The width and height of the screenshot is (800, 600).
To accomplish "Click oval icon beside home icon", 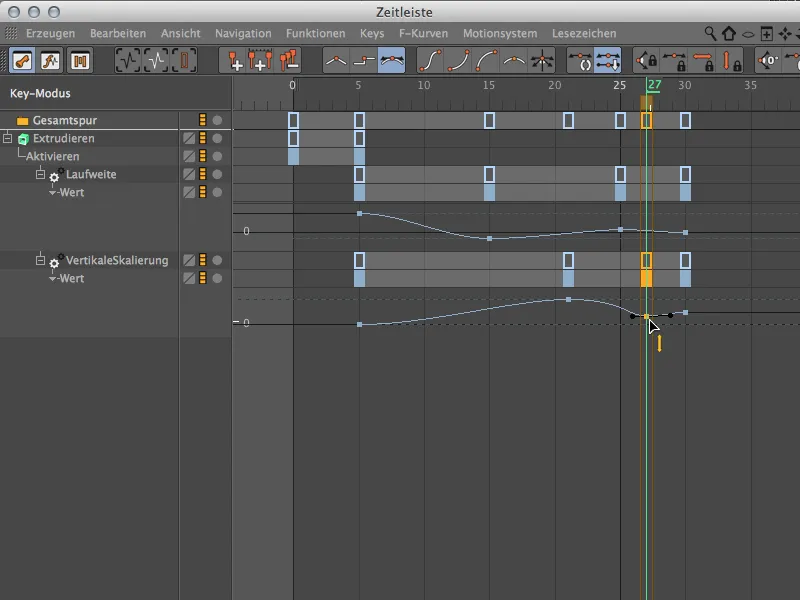I will [x=748, y=35].
